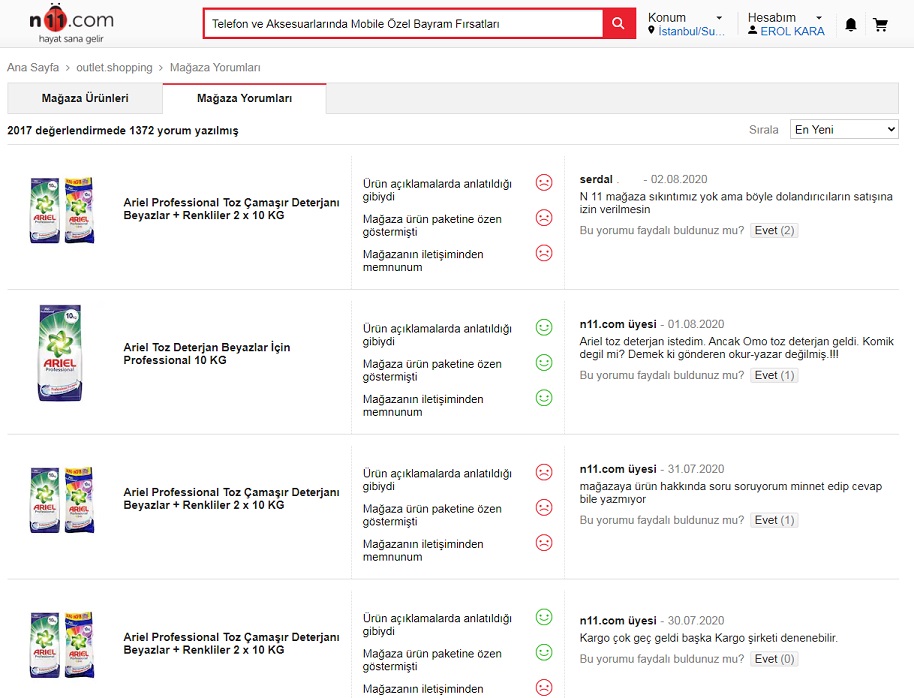Click Evet (1) on the 01.08.2020 review
The image size is (914, 698).
[x=774, y=375]
